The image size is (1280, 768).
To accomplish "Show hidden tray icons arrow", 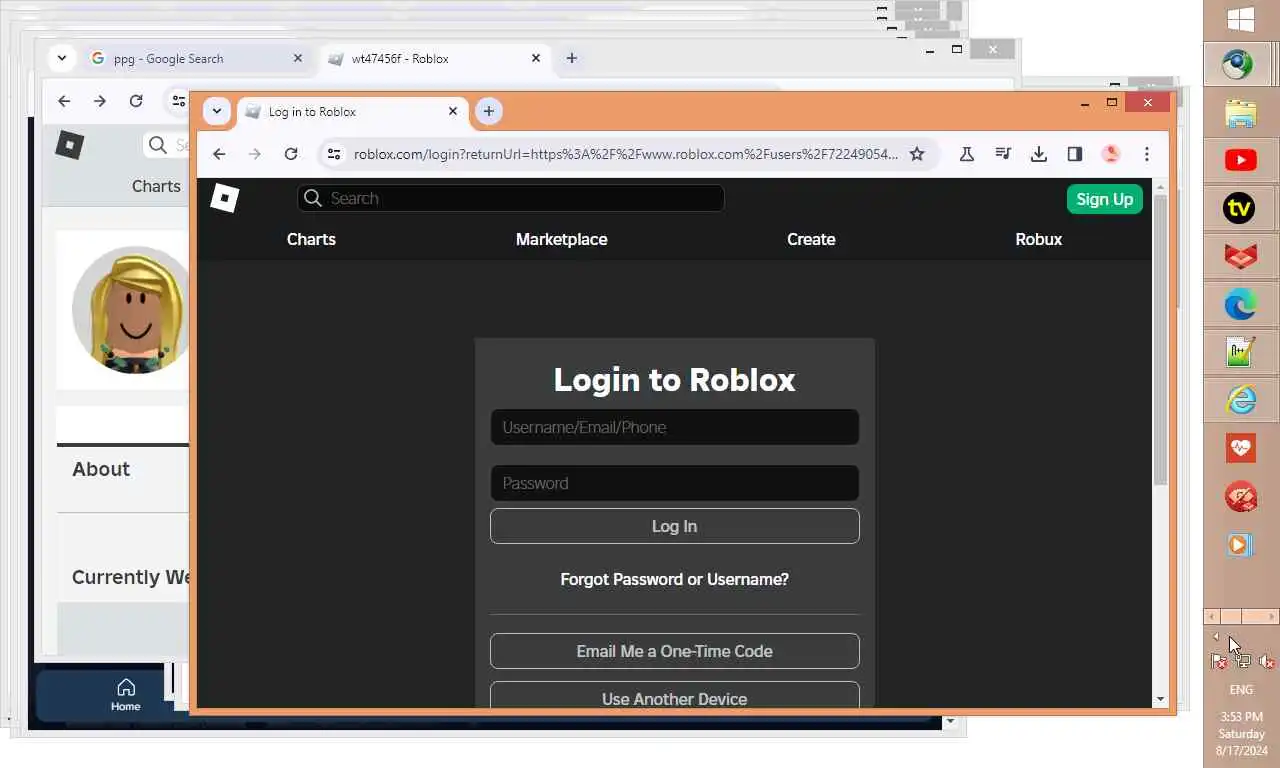I will click(x=1217, y=636).
